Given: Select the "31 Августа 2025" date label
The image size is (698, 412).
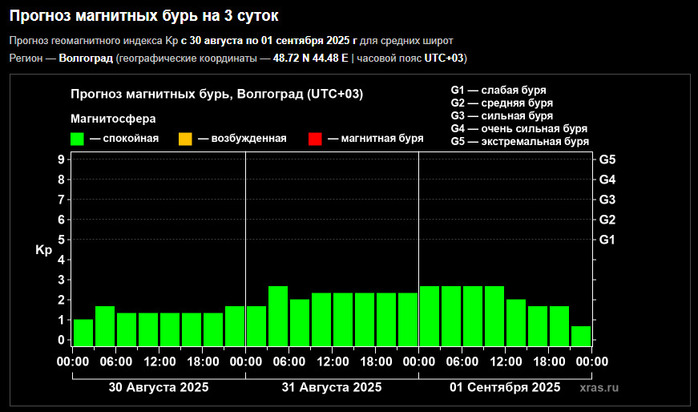Looking at the screenshot, I should (x=331, y=387).
